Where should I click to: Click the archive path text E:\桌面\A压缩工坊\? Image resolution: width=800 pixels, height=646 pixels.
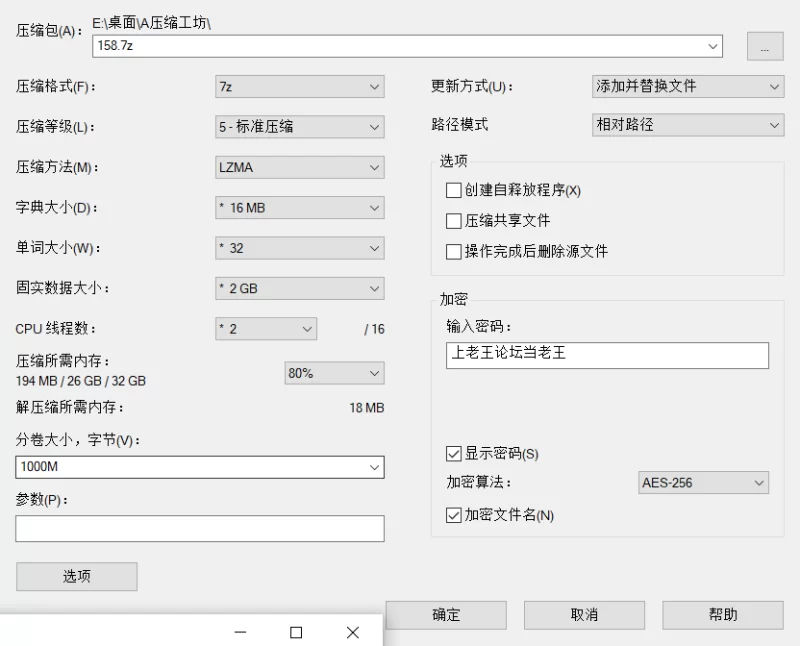152,23
